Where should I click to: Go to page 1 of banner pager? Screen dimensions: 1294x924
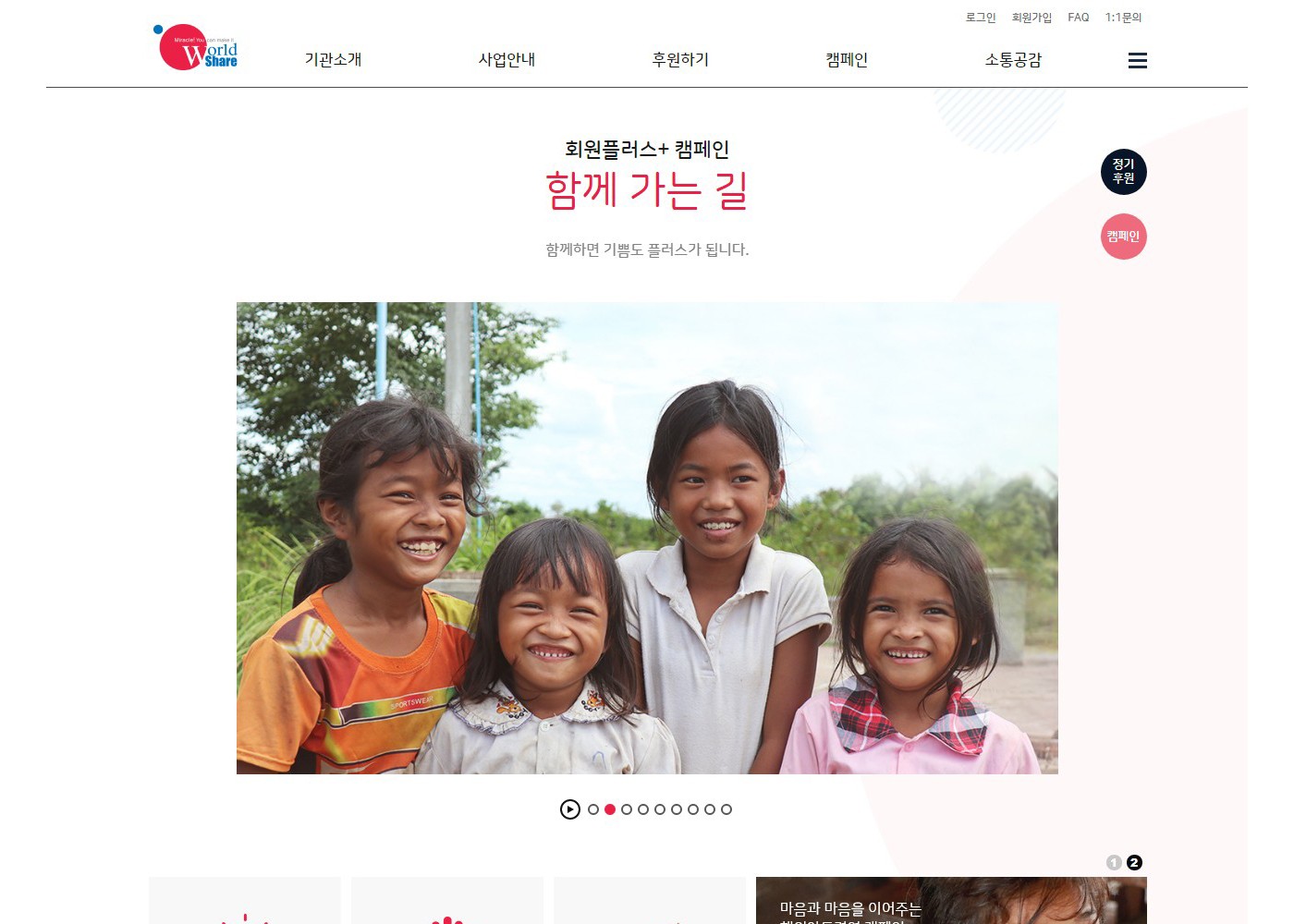(x=1114, y=862)
